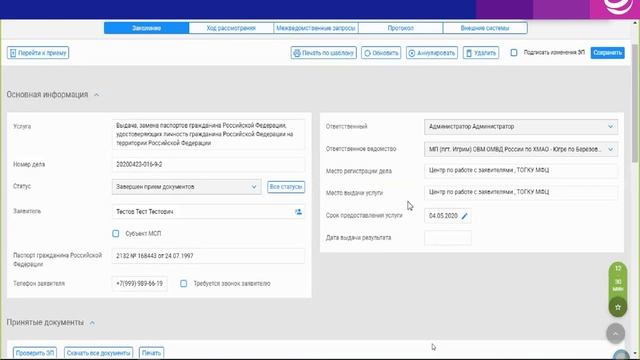Open the Заявление tab
This screenshot has height=360, width=640.
(x=147, y=28)
